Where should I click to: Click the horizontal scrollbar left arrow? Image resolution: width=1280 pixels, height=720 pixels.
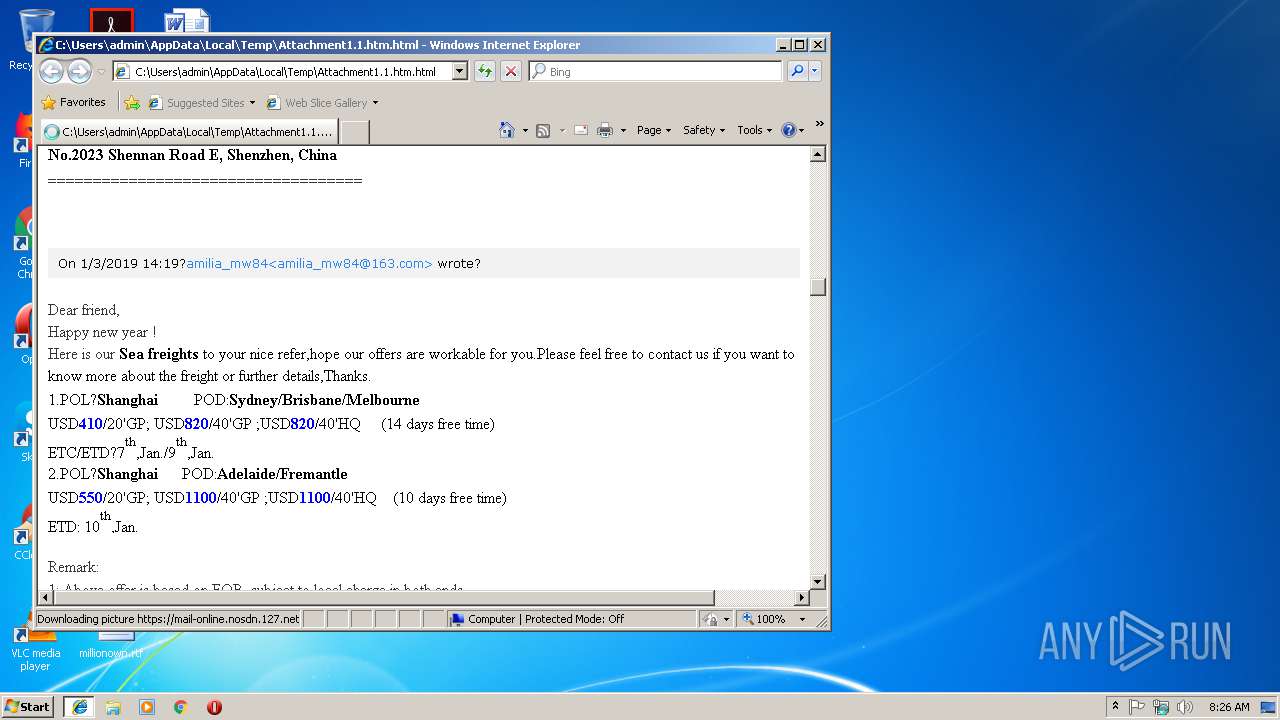pos(45,598)
